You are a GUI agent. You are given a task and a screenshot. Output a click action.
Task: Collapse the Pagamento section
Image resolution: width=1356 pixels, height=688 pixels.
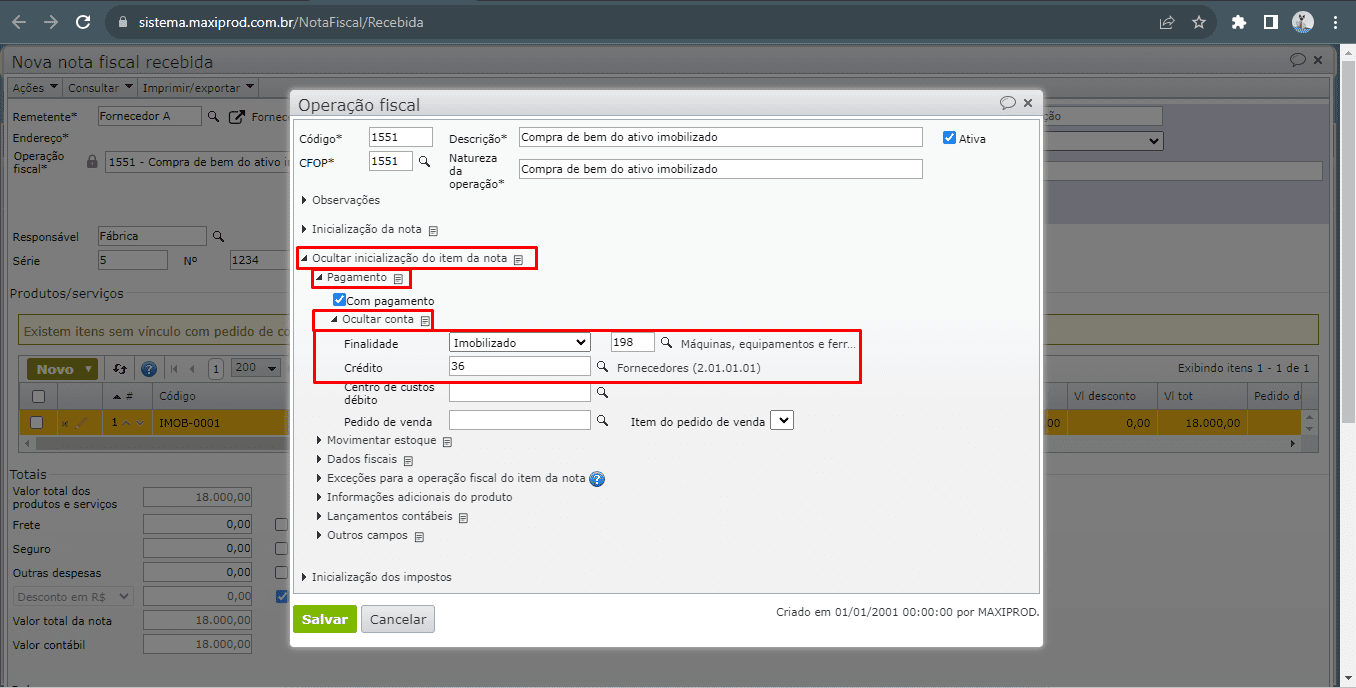click(x=351, y=277)
